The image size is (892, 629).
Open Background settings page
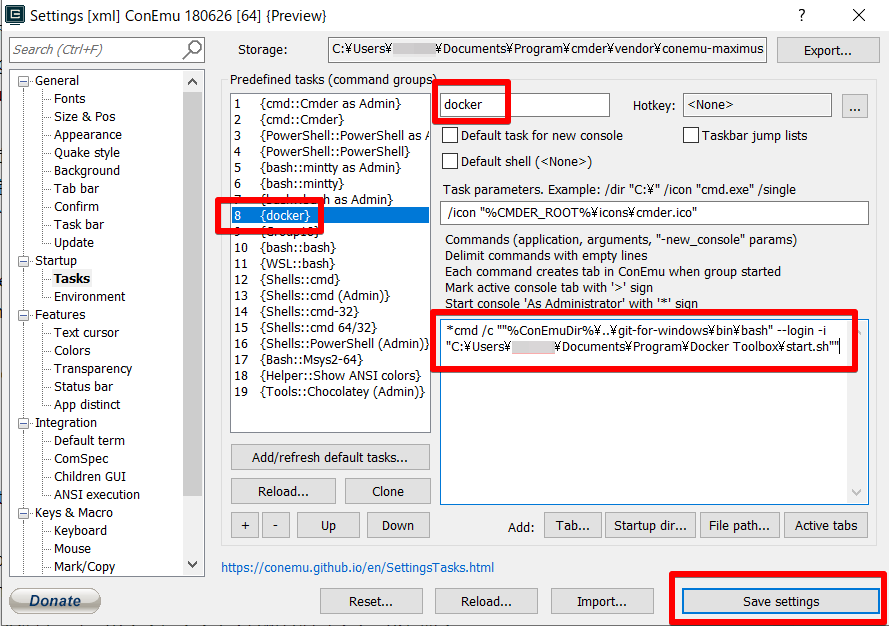[x=87, y=171]
